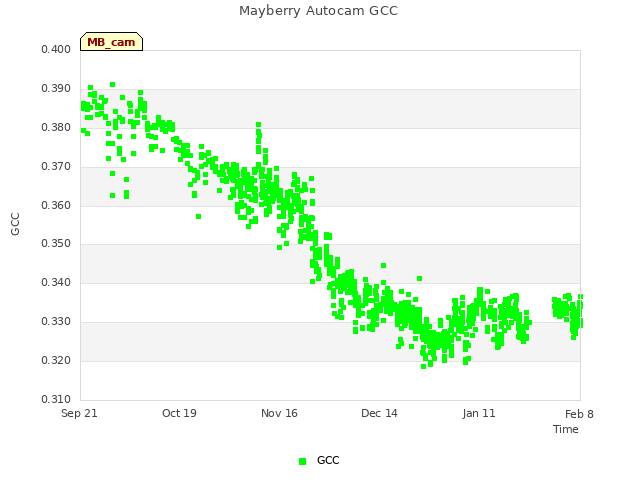Click the Dec 14 x-axis label
Image resolution: width=640 pixels, height=480 pixels.
tap(379, 413)
